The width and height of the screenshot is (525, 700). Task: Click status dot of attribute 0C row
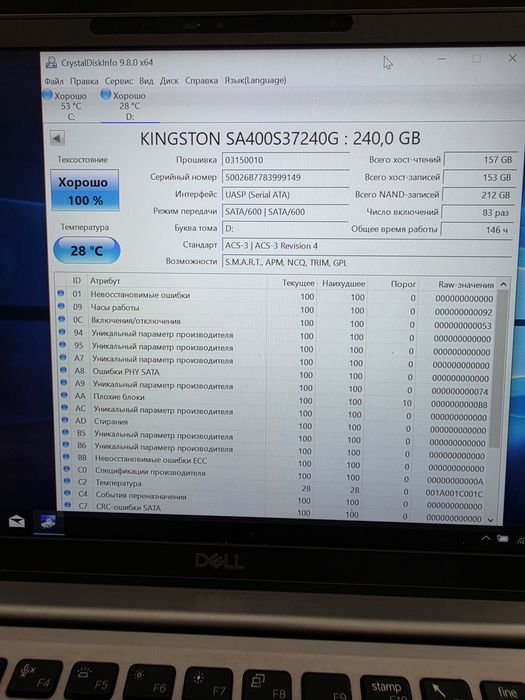(x=62, y=319)
